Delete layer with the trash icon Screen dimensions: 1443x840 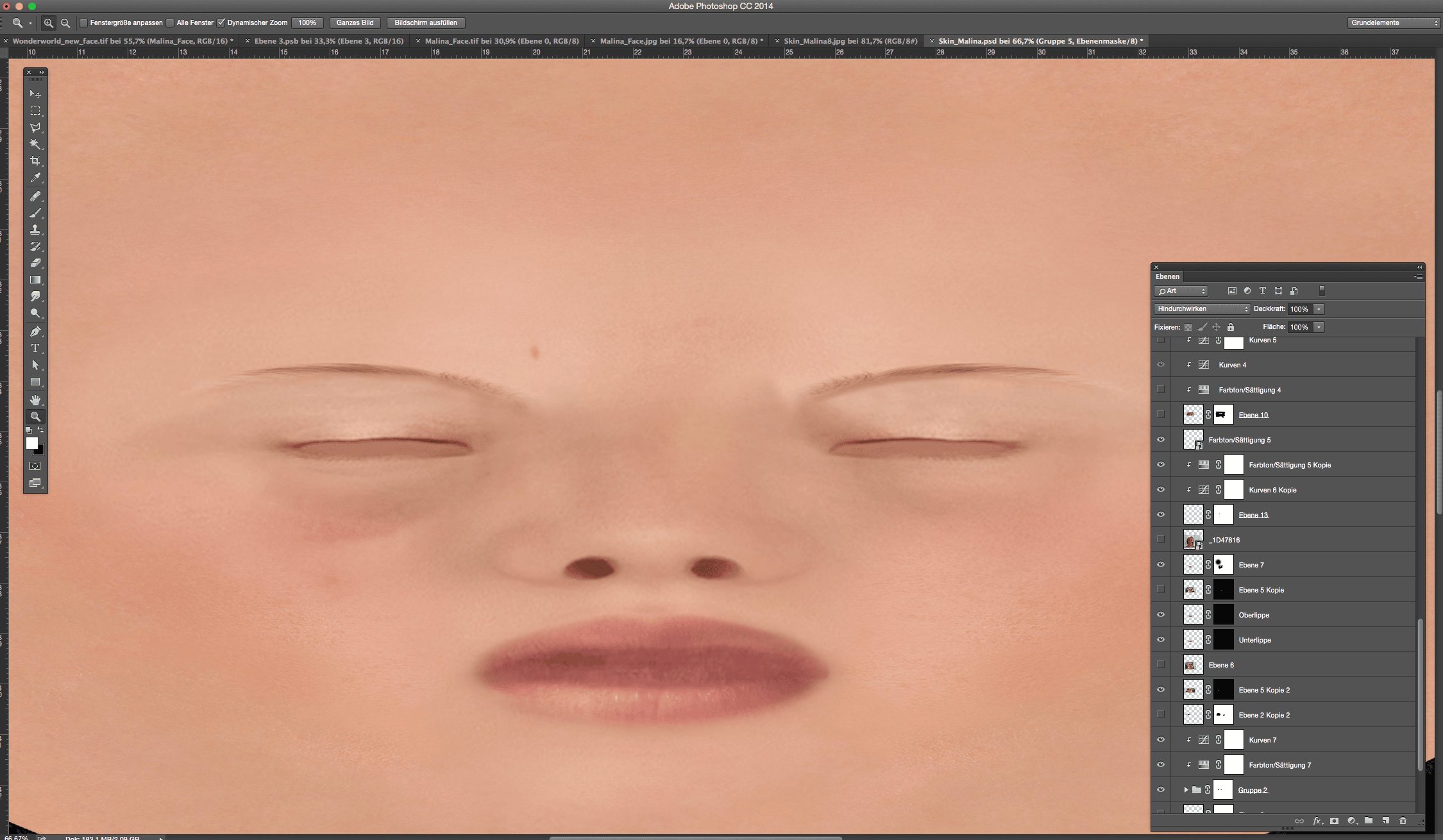pos(1403,821)
